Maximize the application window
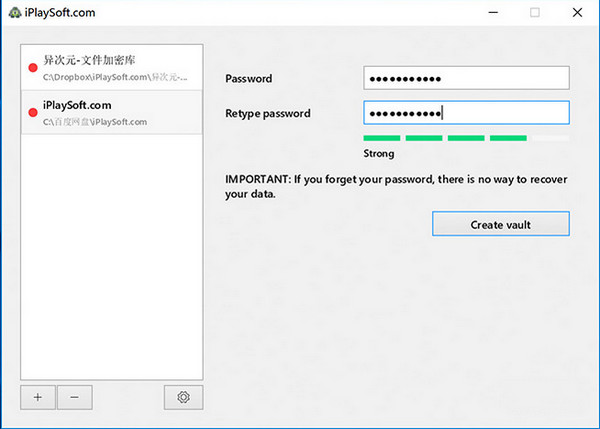600x429 pixels. click(535, 12)
